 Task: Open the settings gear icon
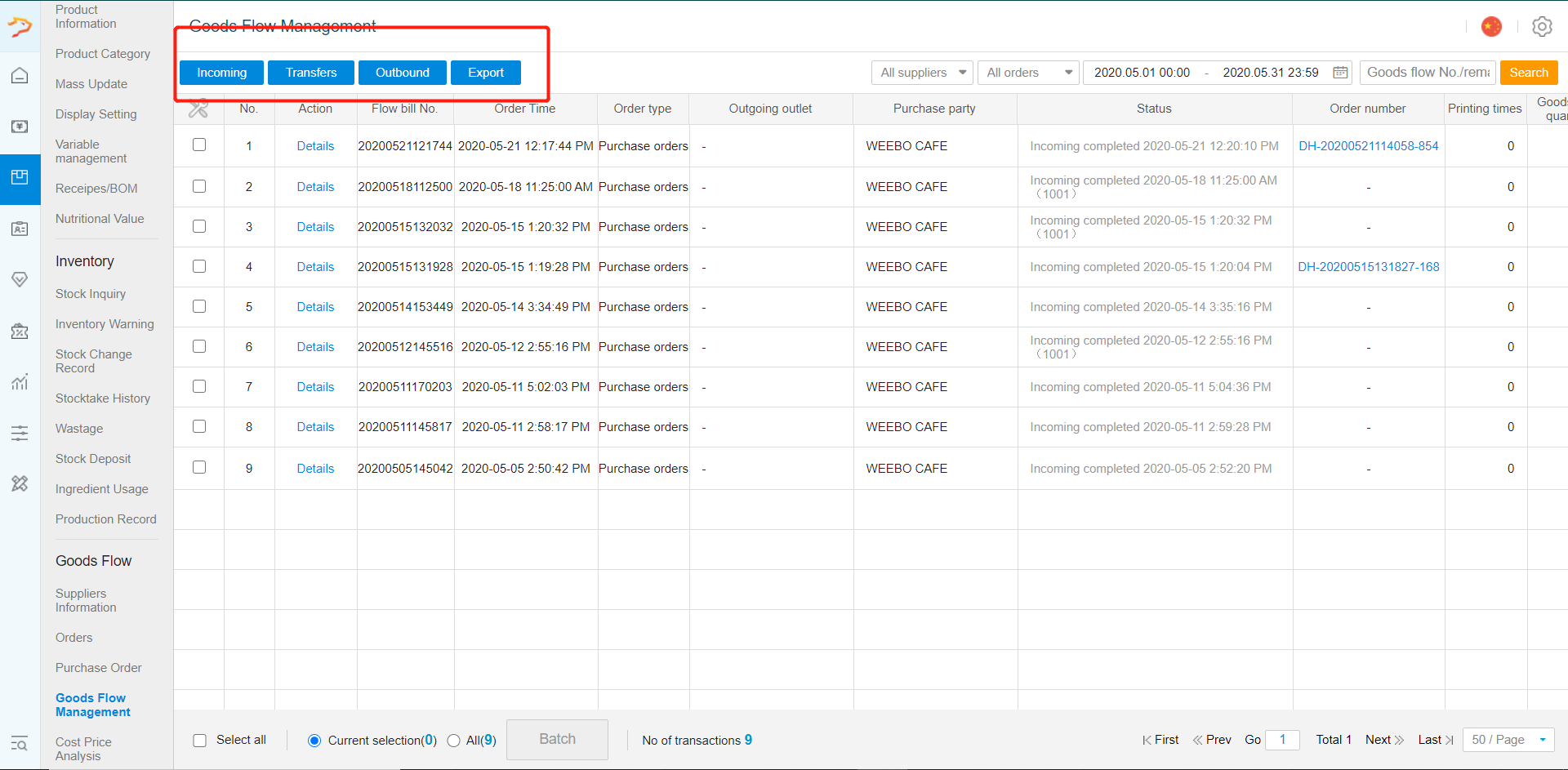(x=1542, y=27)
